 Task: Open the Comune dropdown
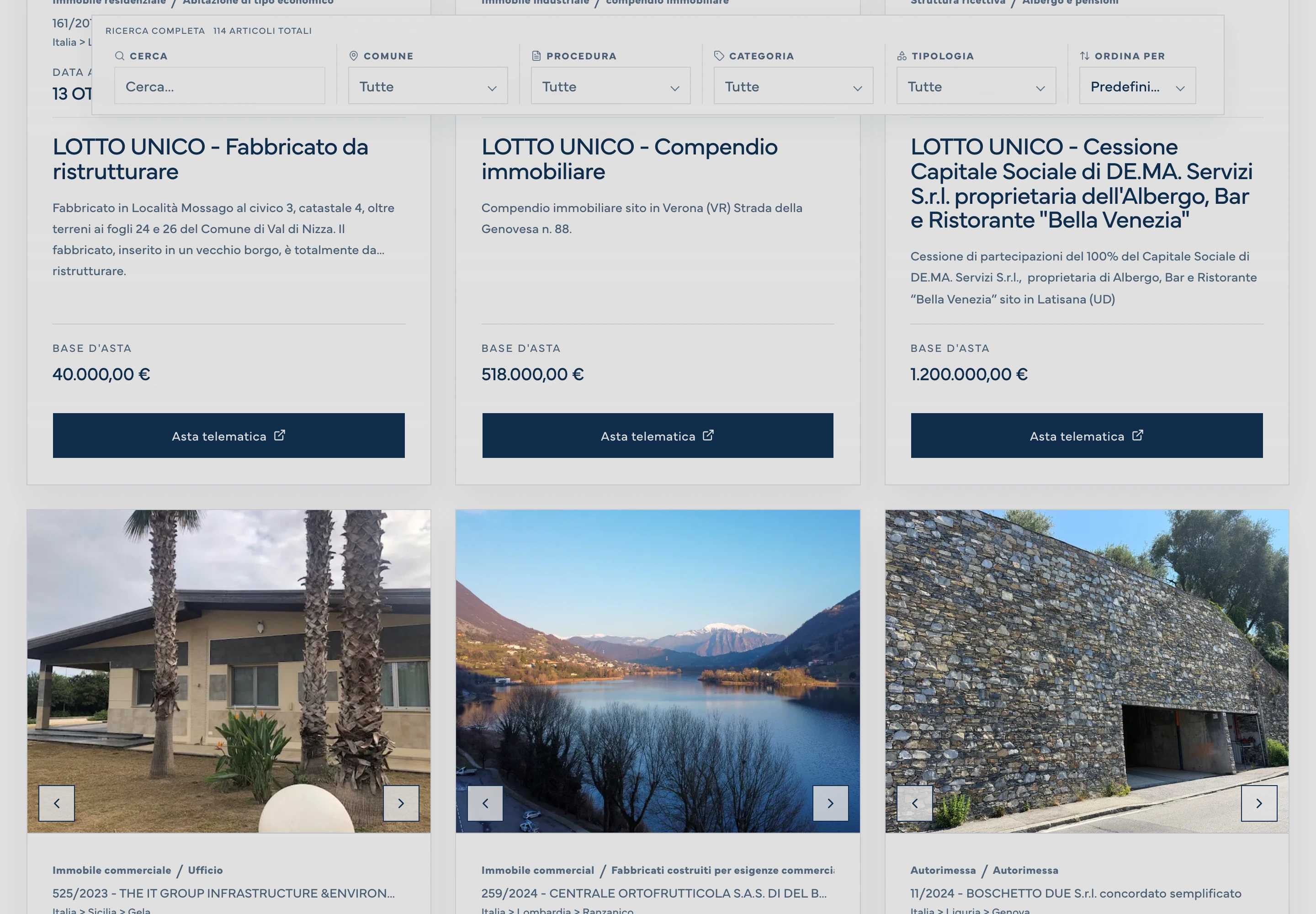pos(428,86)
